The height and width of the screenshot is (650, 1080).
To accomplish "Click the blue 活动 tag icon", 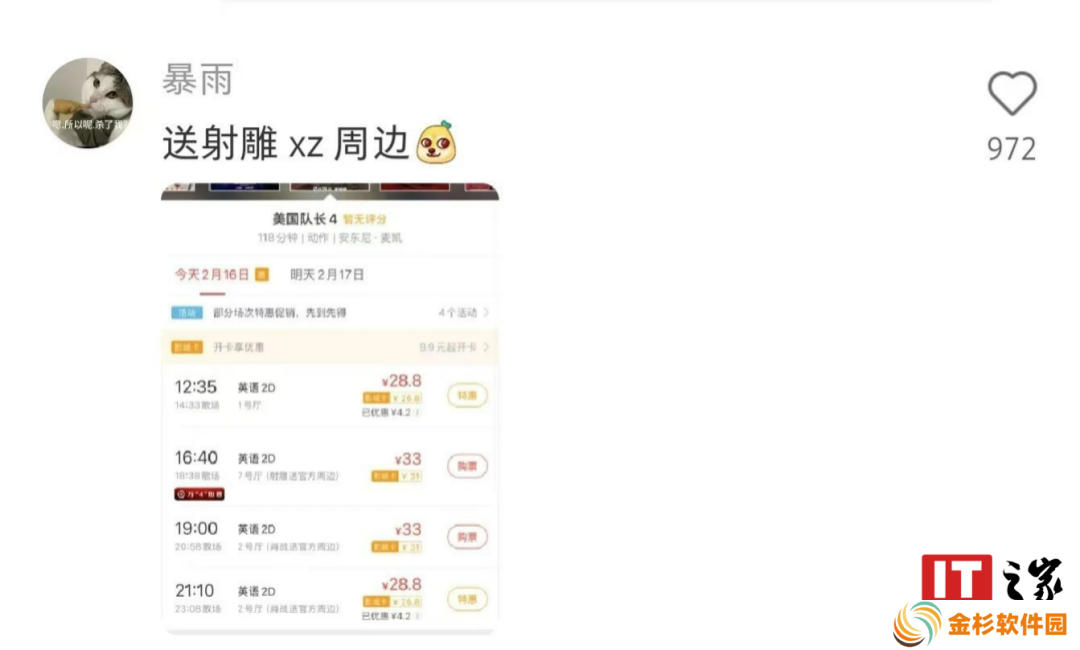I will [x=187, y=313].
